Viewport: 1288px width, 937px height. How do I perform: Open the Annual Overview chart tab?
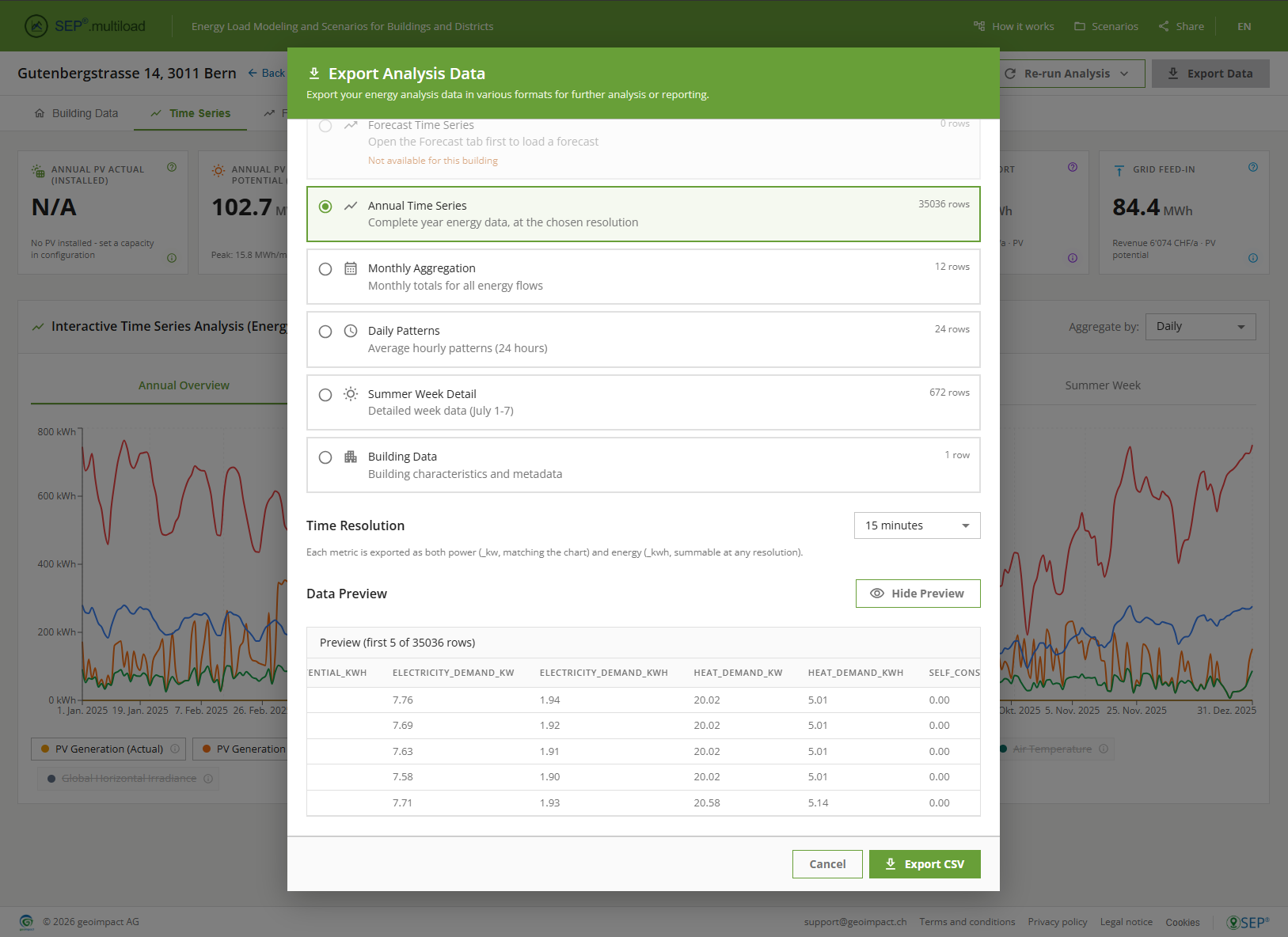pyautogui.click(x=184, y=385)
